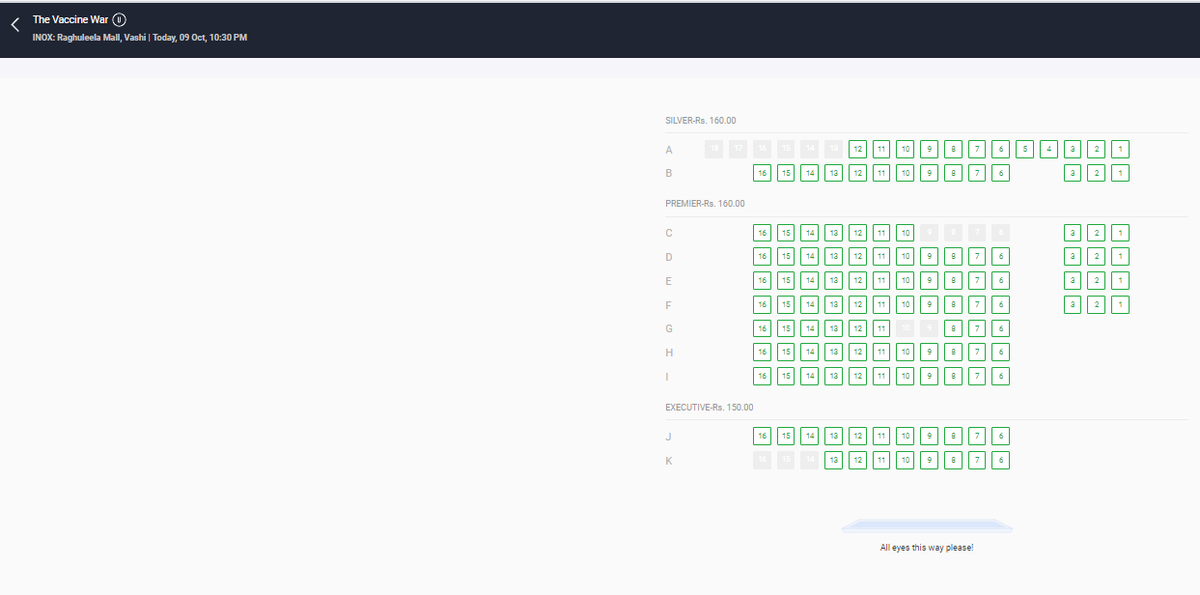
Task: Pick seat 10 in row C
Action: pos(905,233)
